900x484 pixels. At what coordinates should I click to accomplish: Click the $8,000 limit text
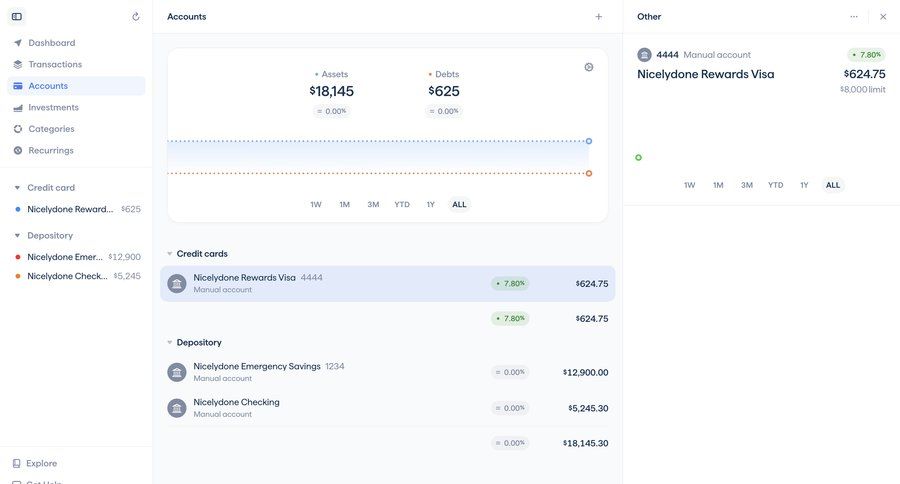(863, 90)
